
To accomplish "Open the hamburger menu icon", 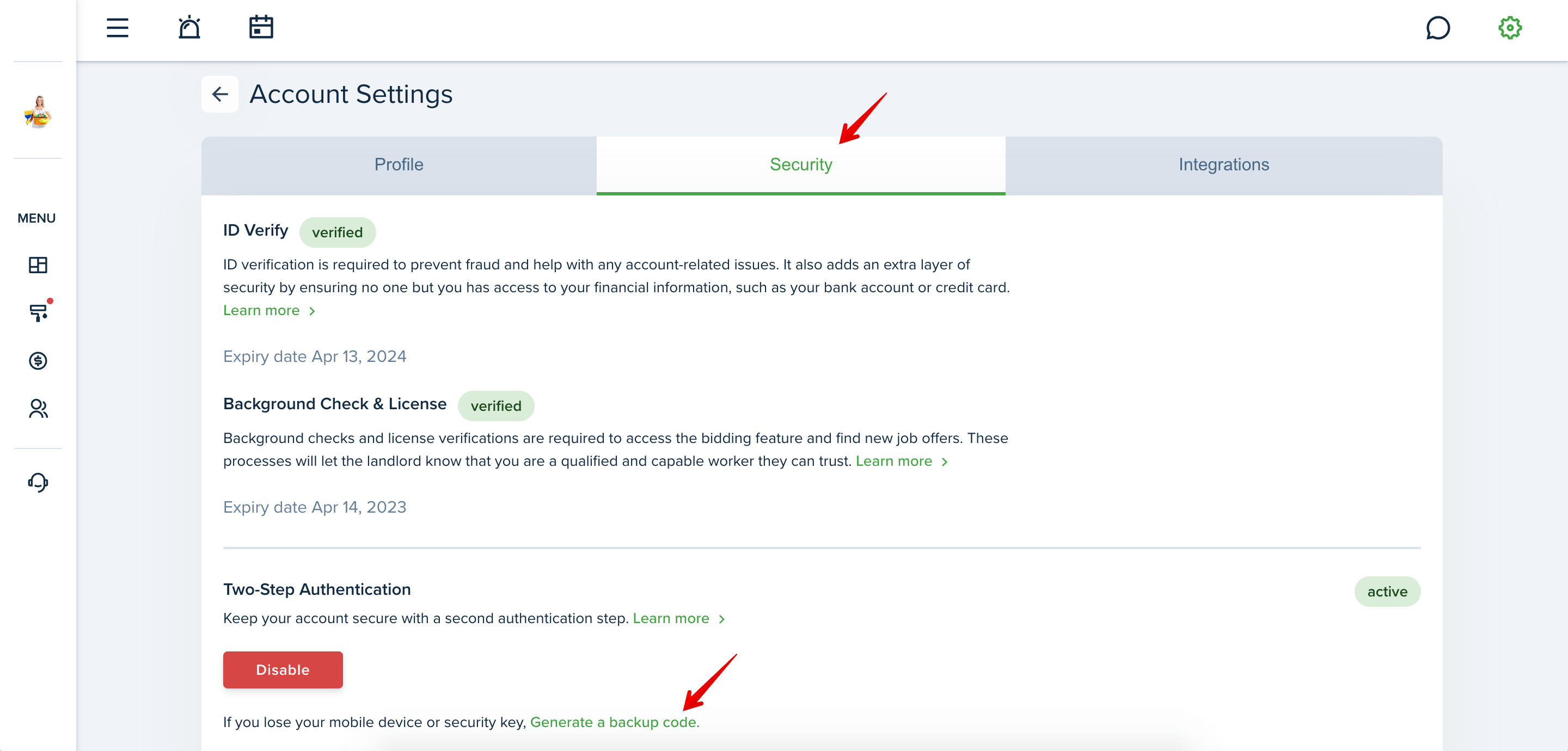I will click(x=118, y=28).
